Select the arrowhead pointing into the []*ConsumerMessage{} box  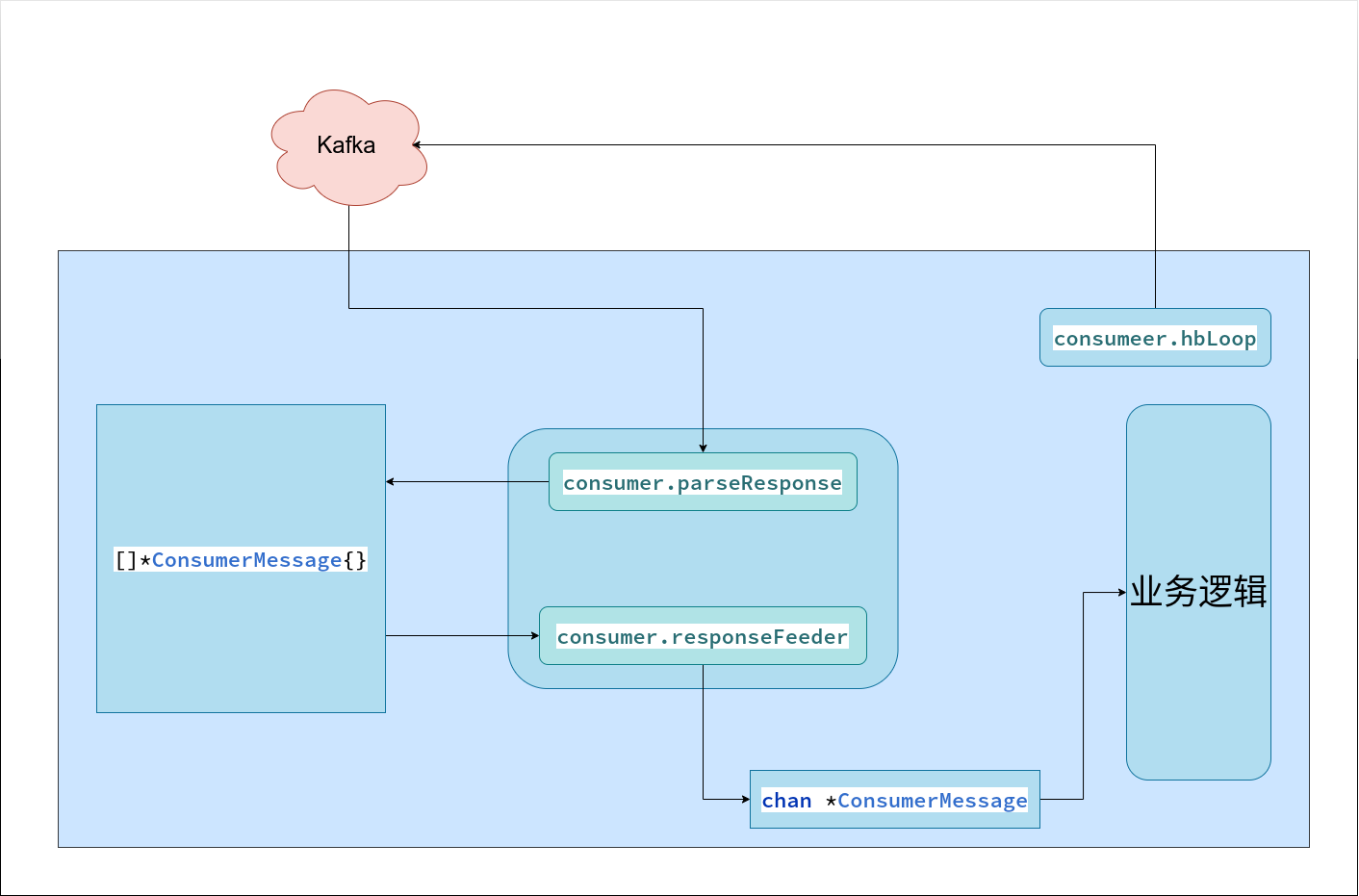pyautogui.click(x=391, y=481)
